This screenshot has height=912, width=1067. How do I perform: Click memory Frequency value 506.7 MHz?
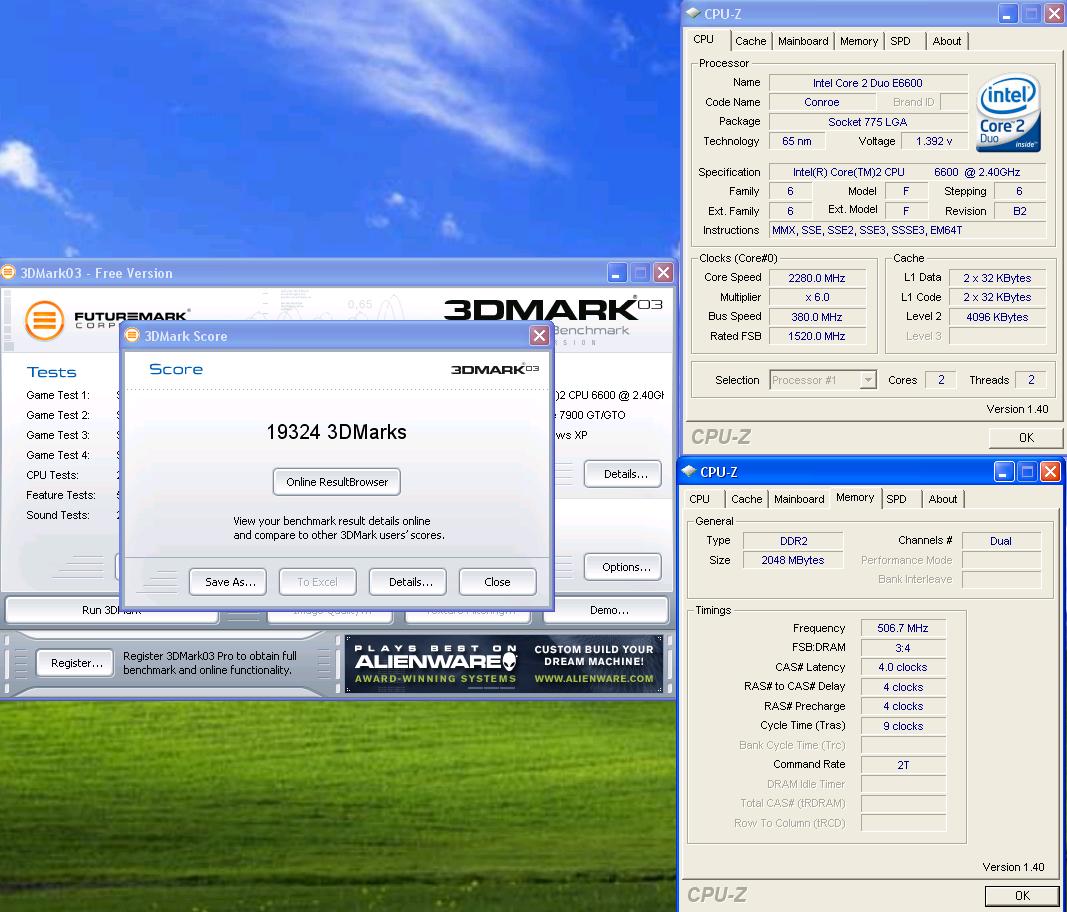tap(902, 628)
